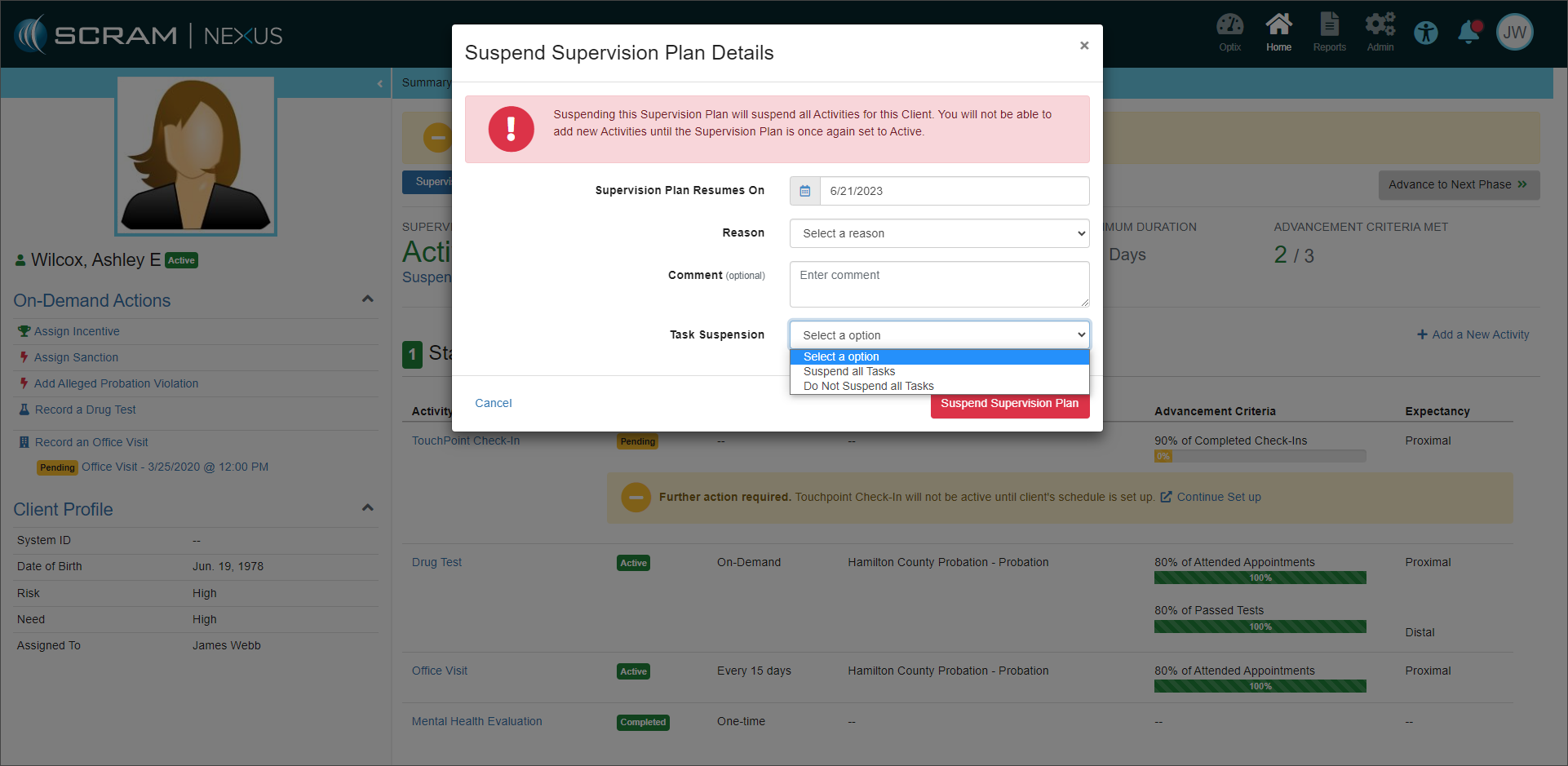Open the Admin gears icon

coord(1380,33)
